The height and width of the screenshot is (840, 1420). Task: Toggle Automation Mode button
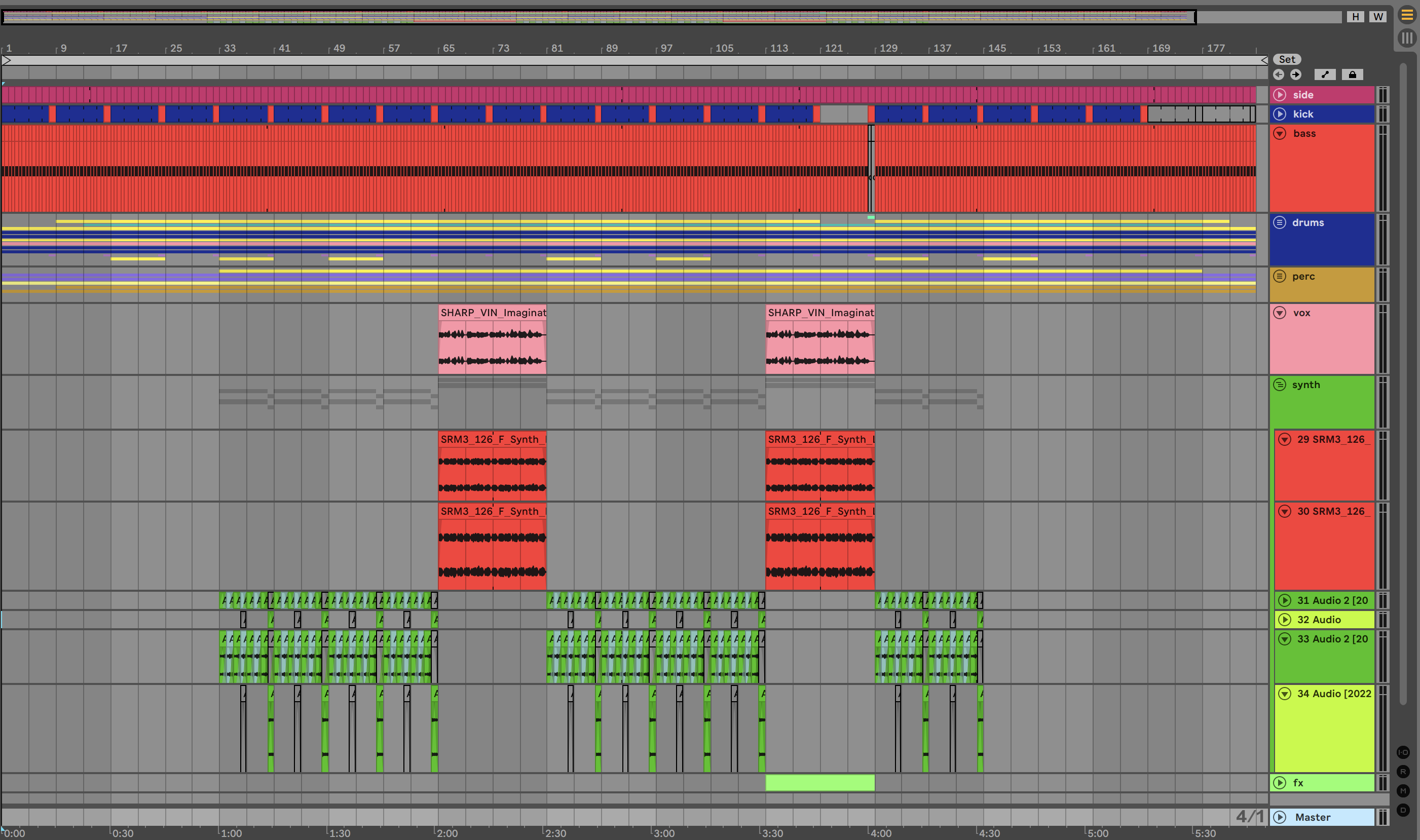(x=1324, y=74)
